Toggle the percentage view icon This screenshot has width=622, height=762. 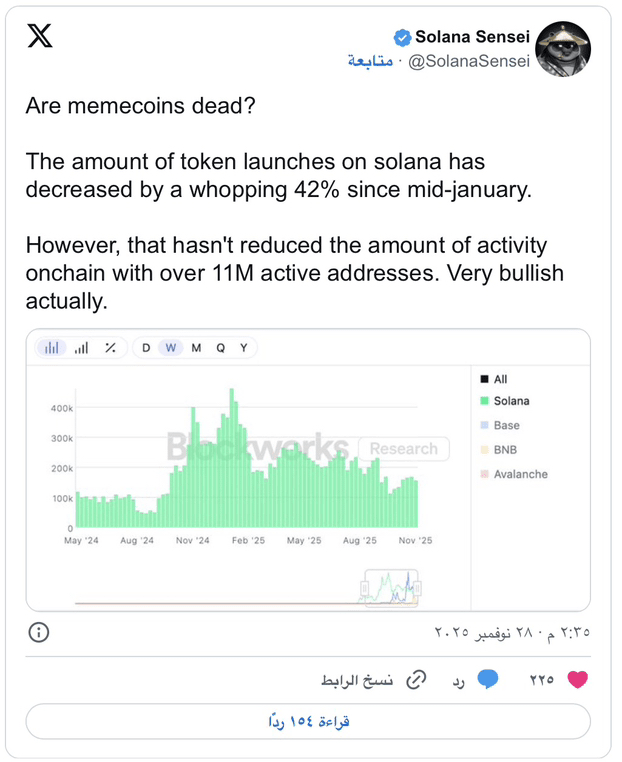(x=110, y=348)
